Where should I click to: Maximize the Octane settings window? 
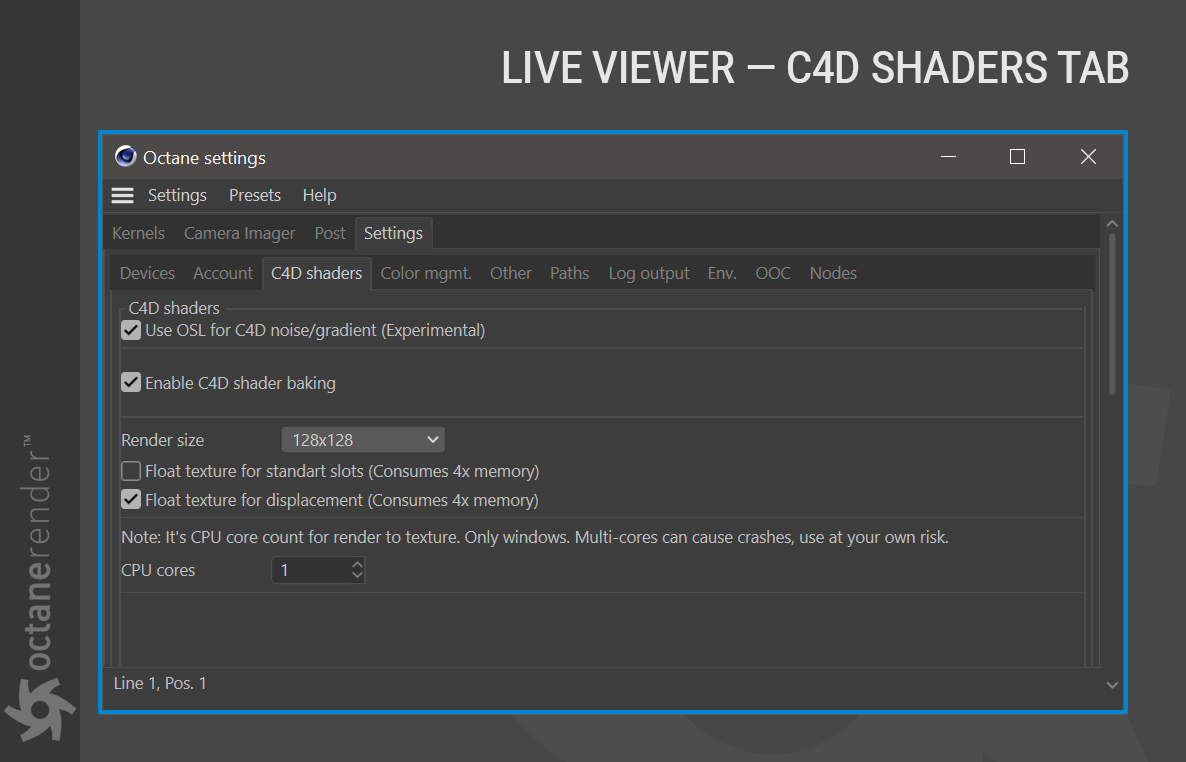1017,157
